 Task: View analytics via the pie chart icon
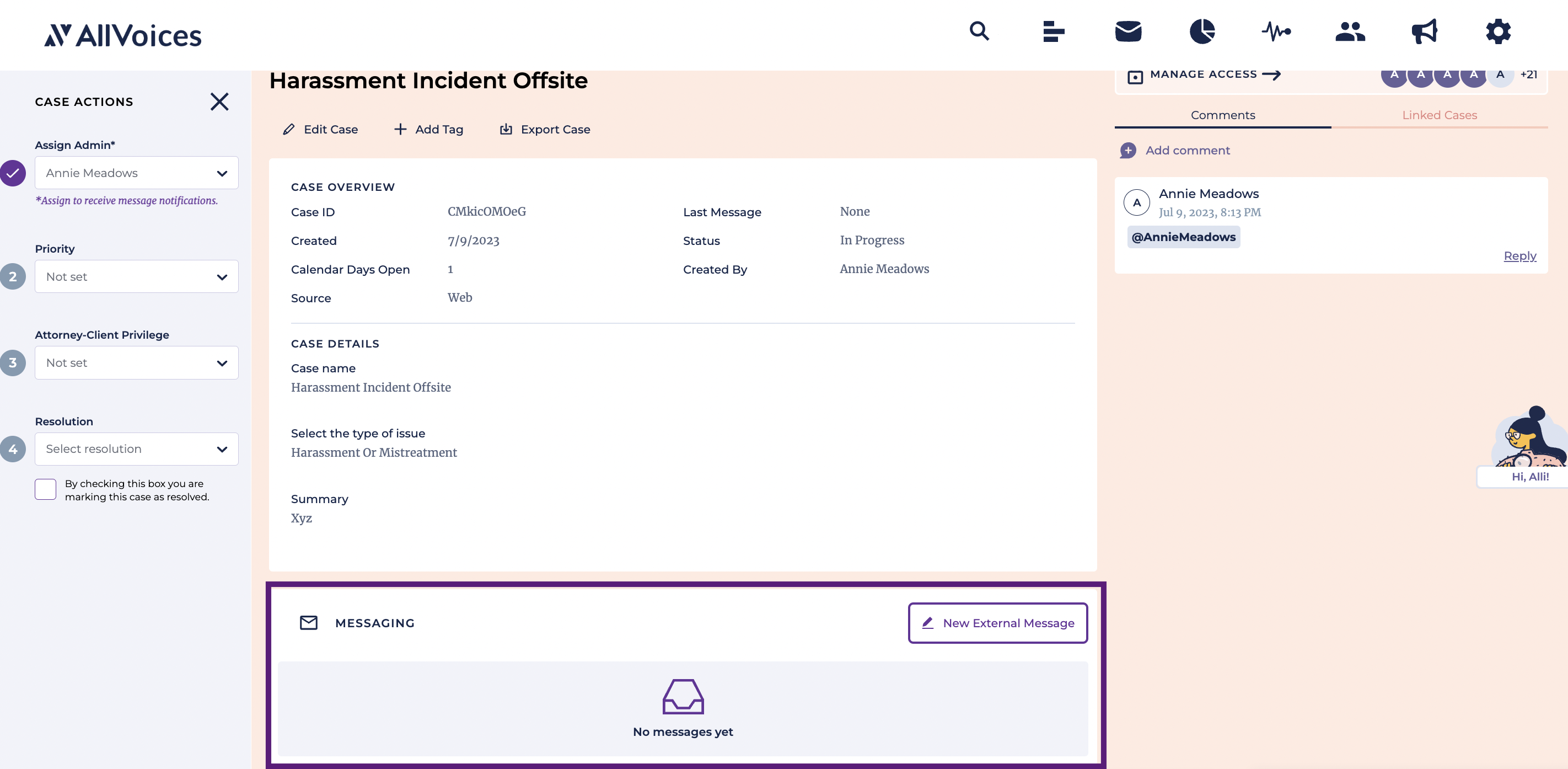1202,31
